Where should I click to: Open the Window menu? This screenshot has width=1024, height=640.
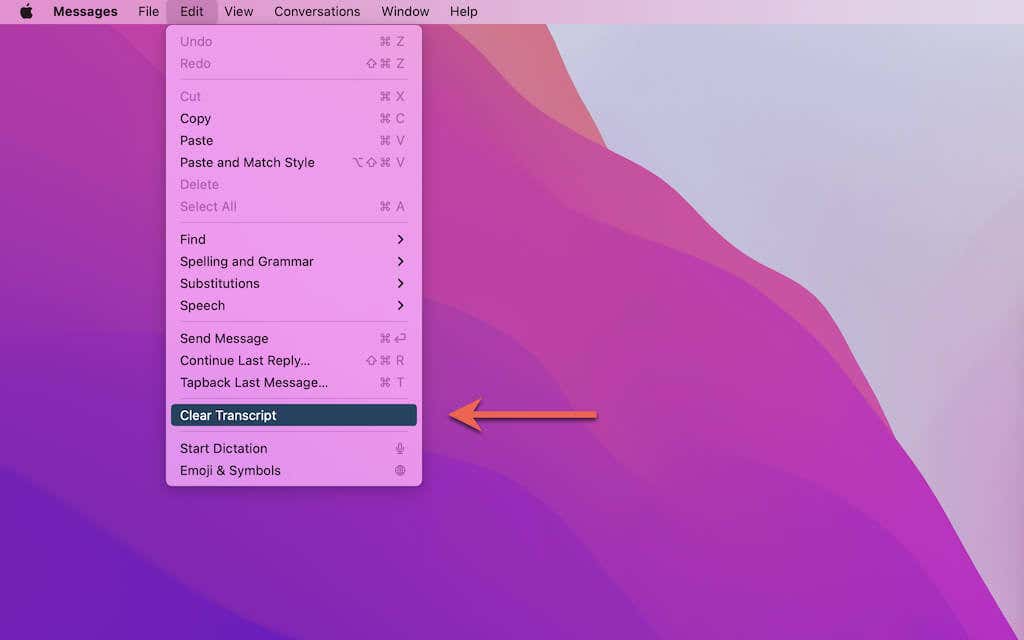click(x=405, y=12)
